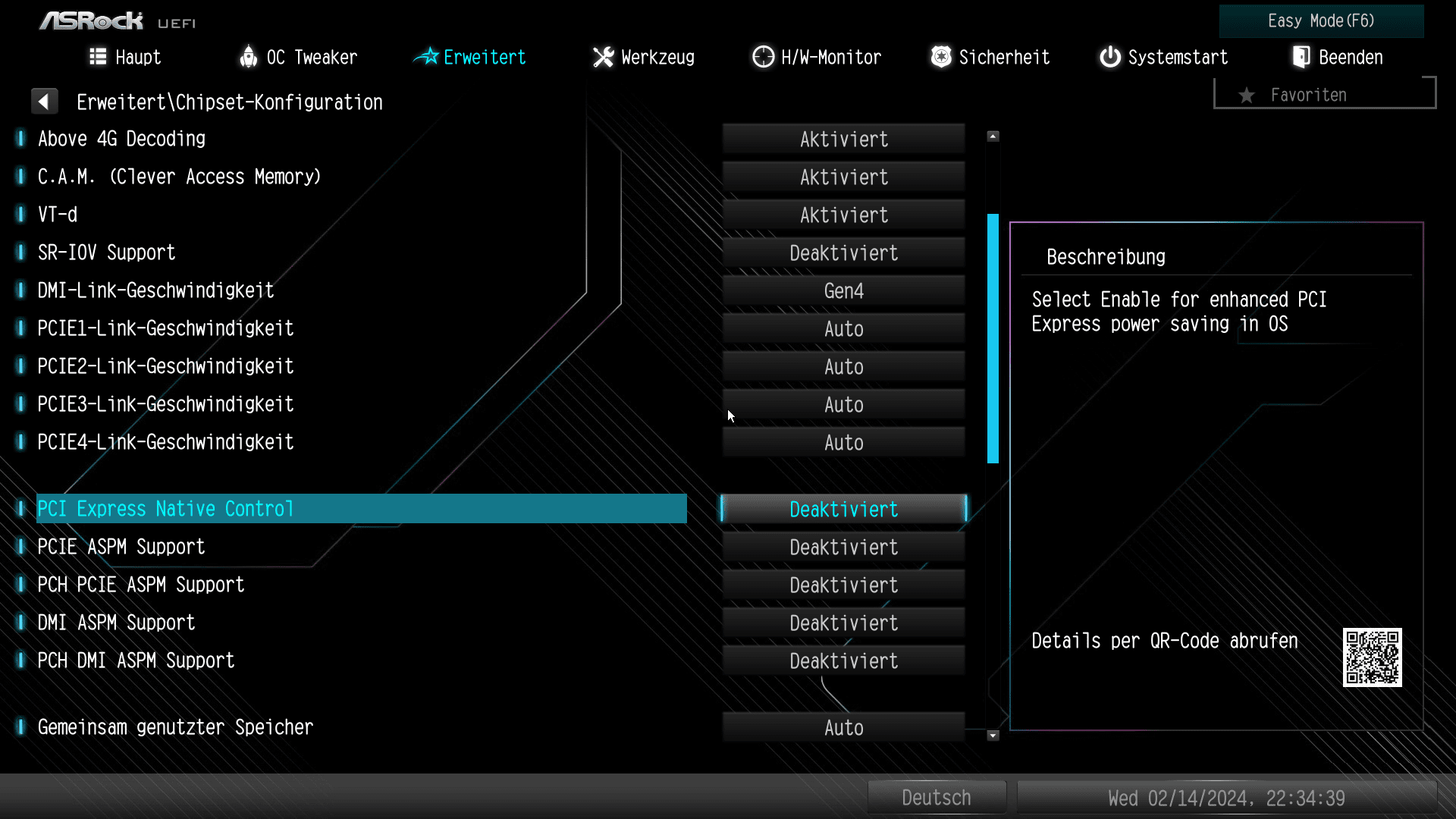
Task: Click the Favoriten star icon
Action: tap(1246, 96)
